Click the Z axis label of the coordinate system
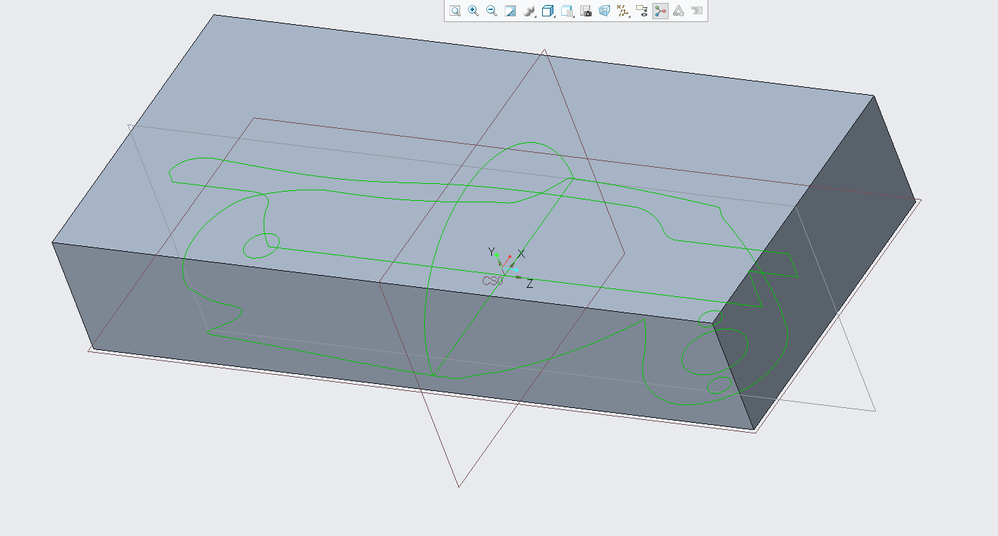The image size is (998, 536). (x=529, y=285)
